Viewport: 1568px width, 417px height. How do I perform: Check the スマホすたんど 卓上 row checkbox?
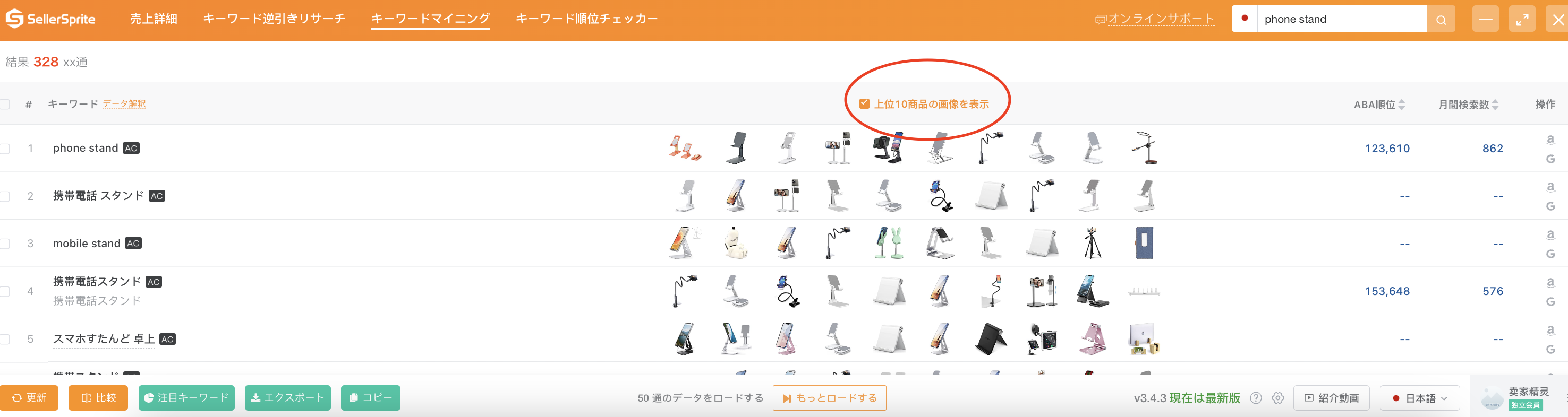tap(4, 339)
